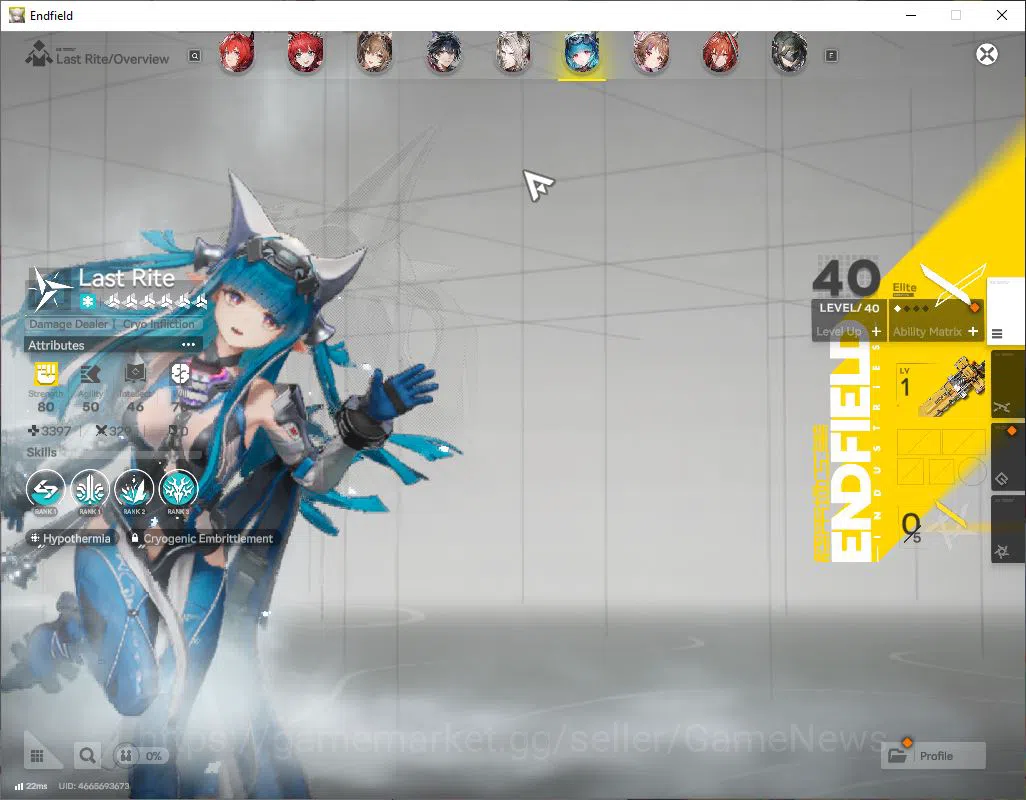Select the eighth operator portrait in top row
Viewport: 1026px width, 800px height.
[720, 54]
